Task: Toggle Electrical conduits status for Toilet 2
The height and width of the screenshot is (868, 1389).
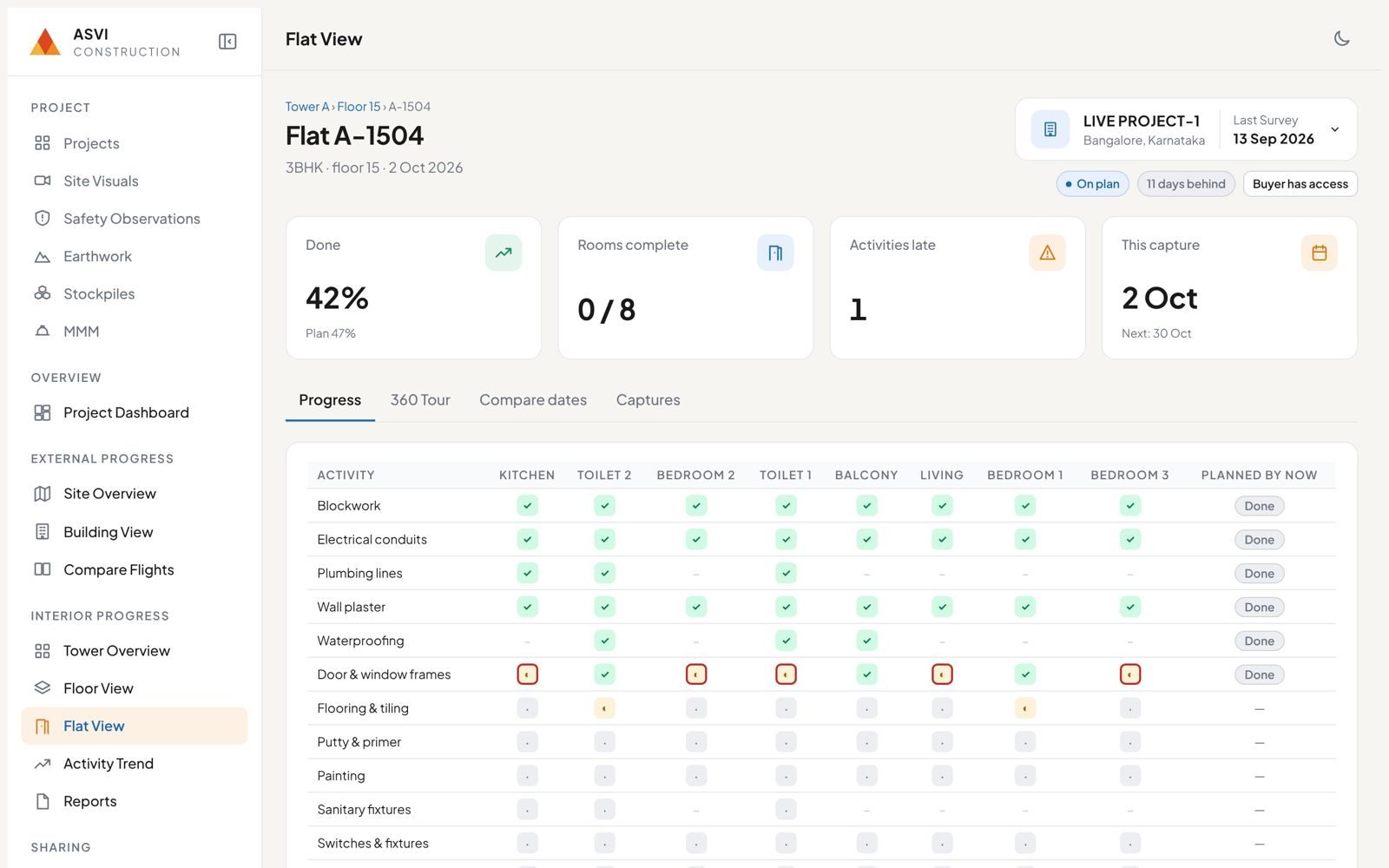Action: click(604, 539)
